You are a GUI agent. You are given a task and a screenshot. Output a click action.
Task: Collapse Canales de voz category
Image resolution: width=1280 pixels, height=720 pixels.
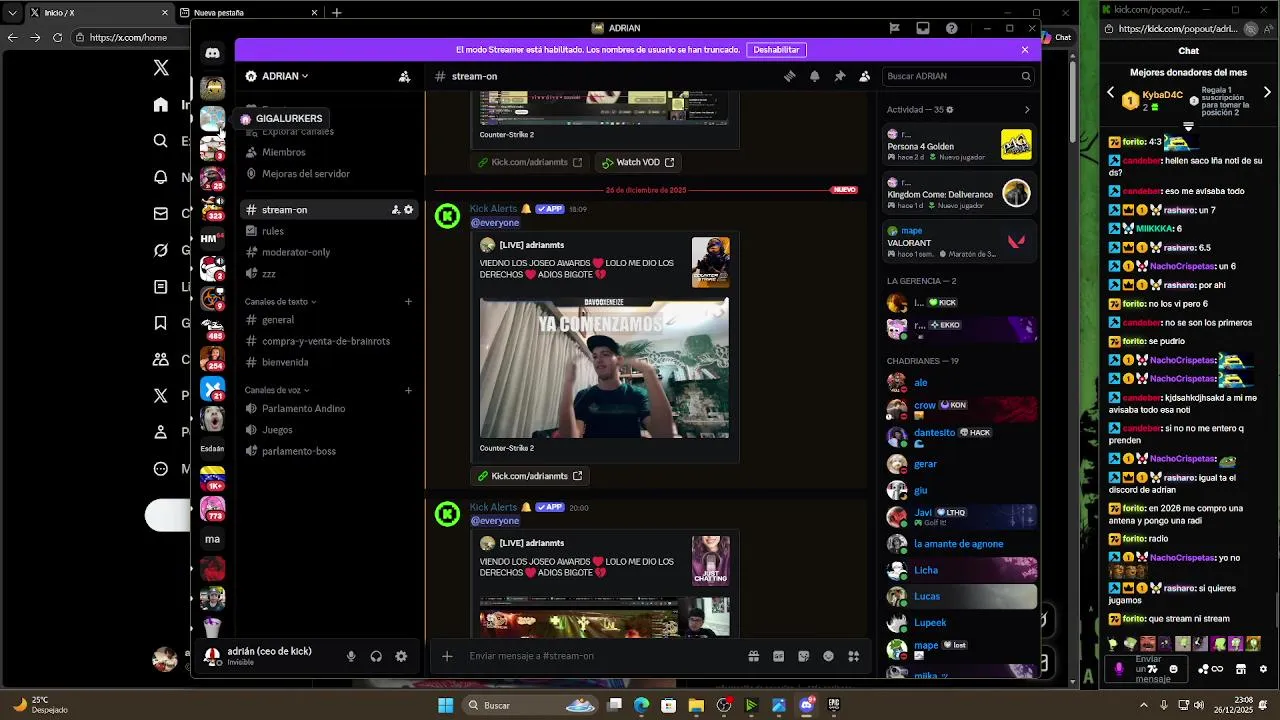(277, 390)
